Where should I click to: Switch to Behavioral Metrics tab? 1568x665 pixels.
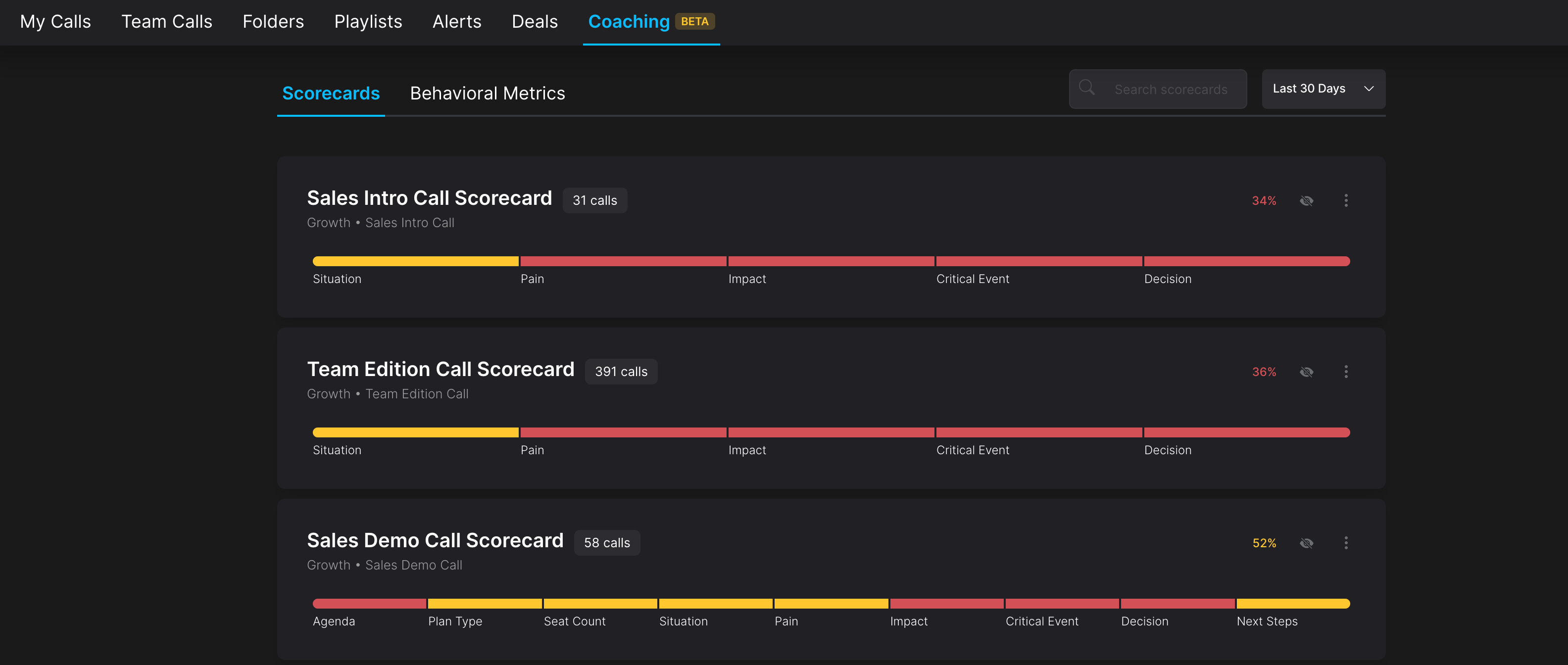tap(487, 93)
